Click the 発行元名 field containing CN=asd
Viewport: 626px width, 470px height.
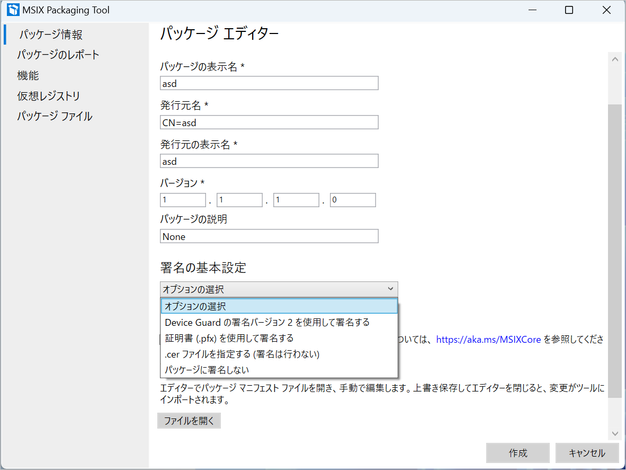269,122
